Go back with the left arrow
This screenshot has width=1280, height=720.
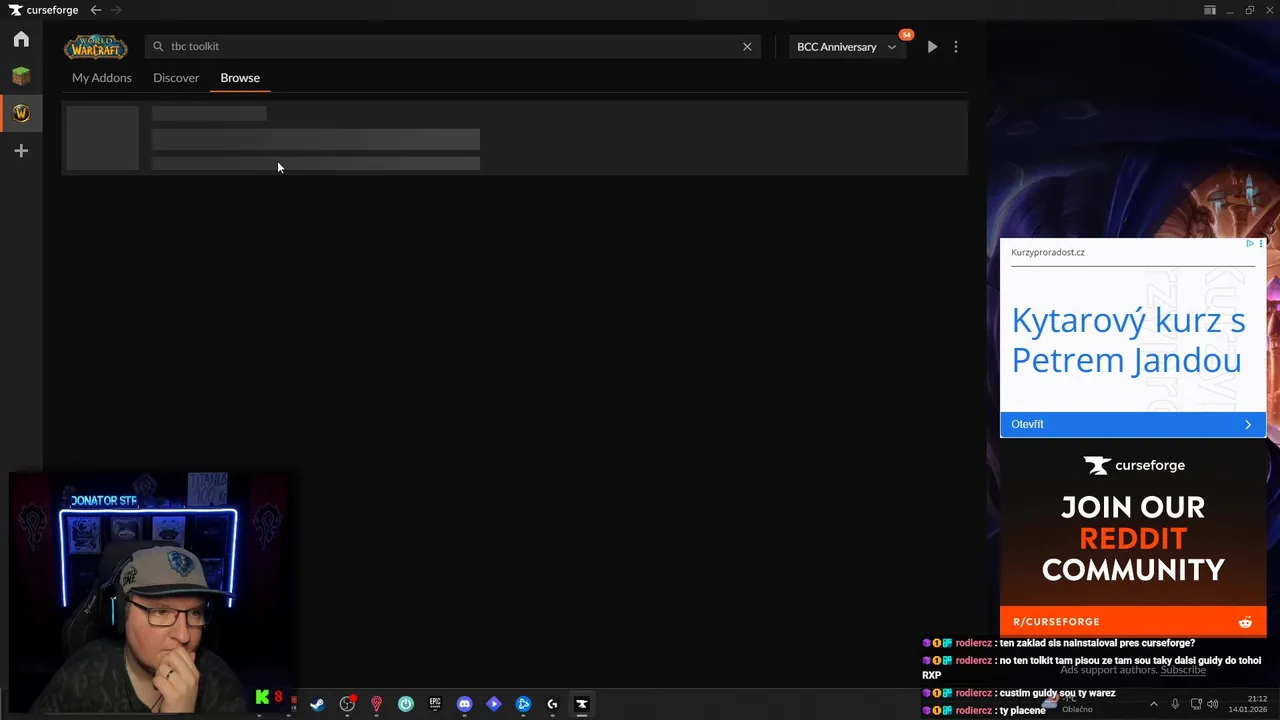coord(95,10)
